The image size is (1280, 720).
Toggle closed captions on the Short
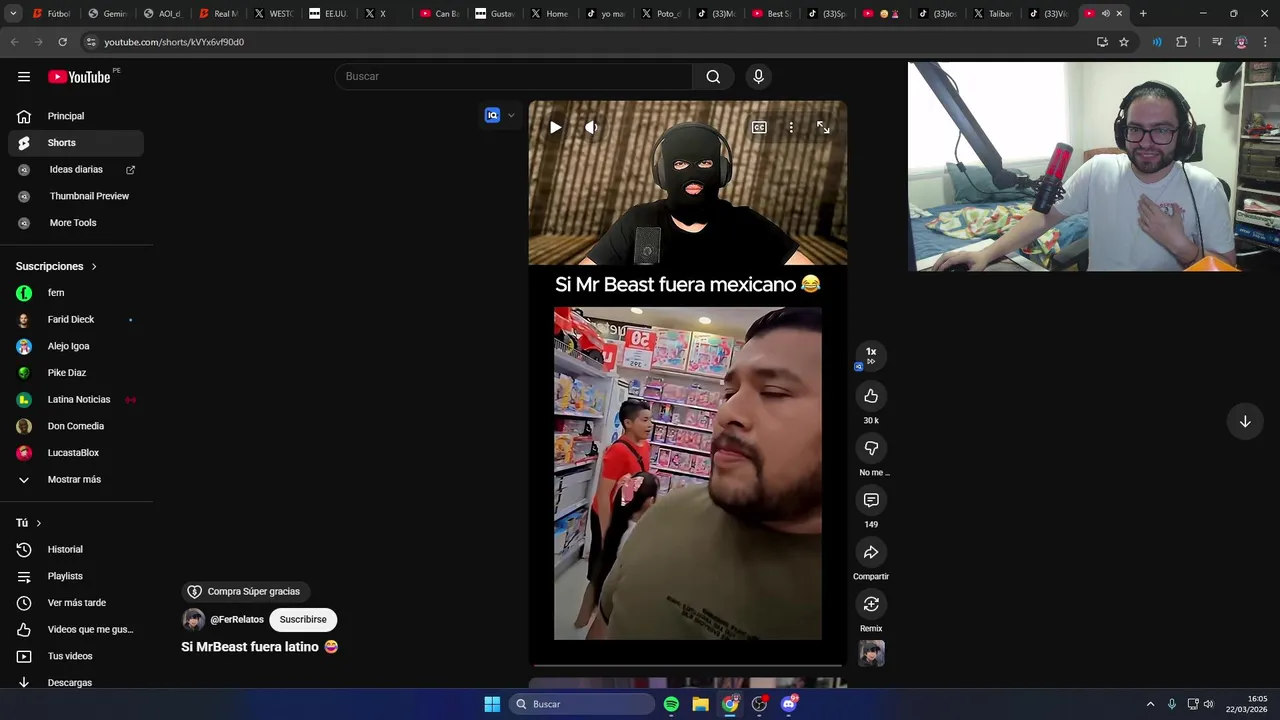759,127
